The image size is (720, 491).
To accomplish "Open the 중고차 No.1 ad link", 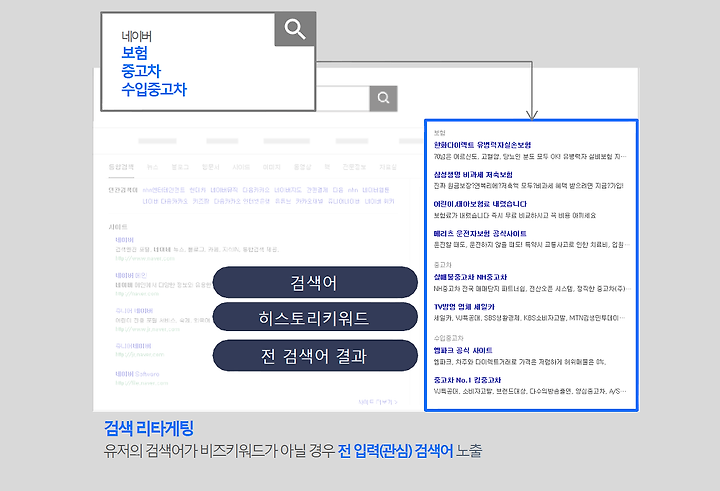I will coord(467,380).
